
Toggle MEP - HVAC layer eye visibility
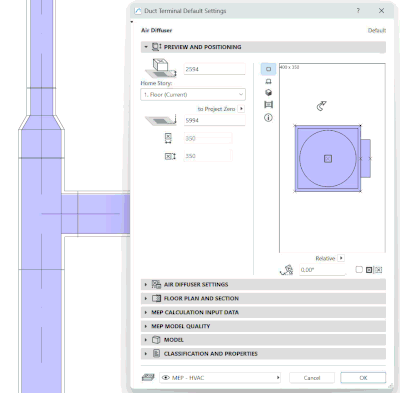tap(166, 378)
